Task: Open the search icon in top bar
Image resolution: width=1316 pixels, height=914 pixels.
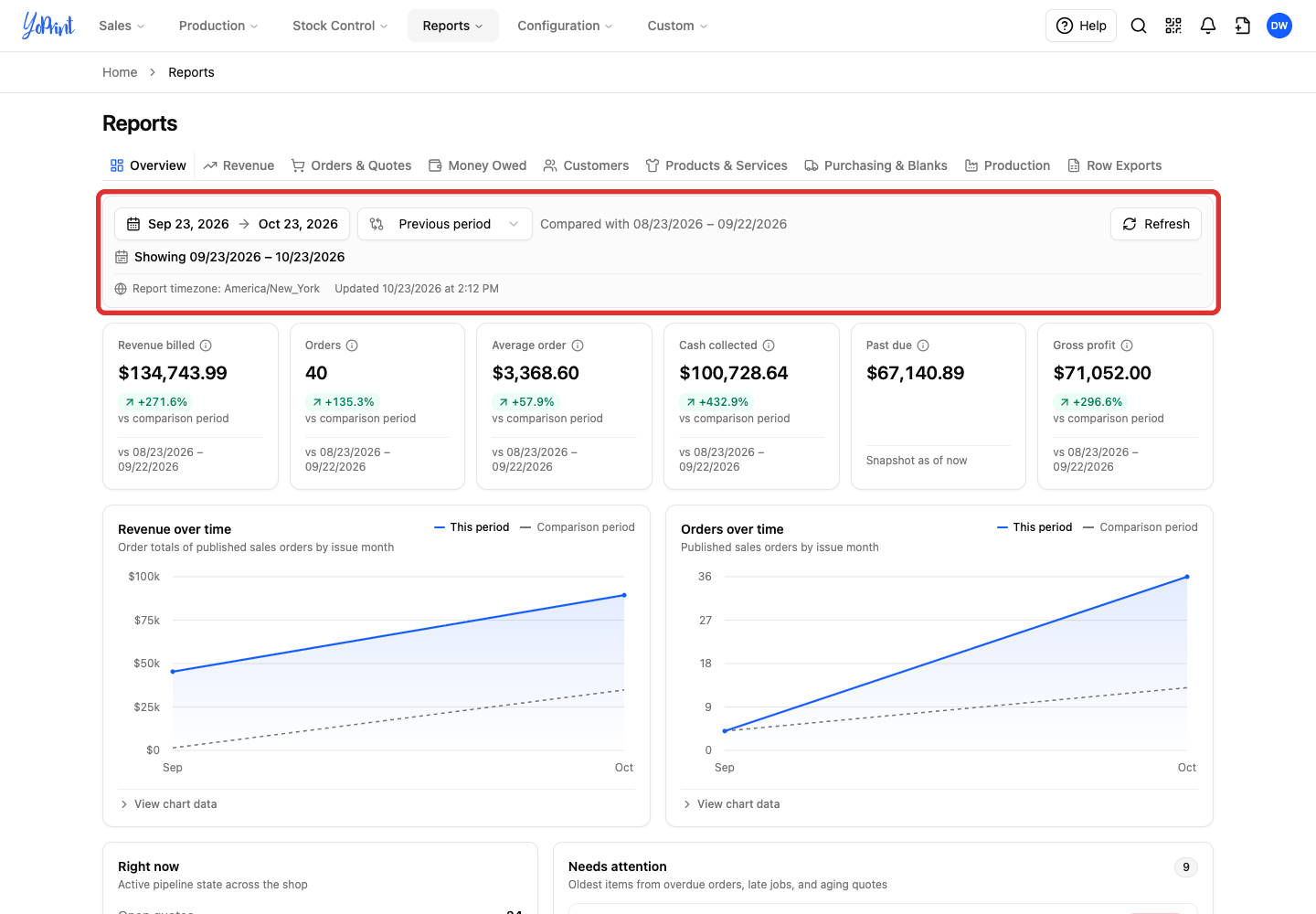Action: pos(1139,26)
